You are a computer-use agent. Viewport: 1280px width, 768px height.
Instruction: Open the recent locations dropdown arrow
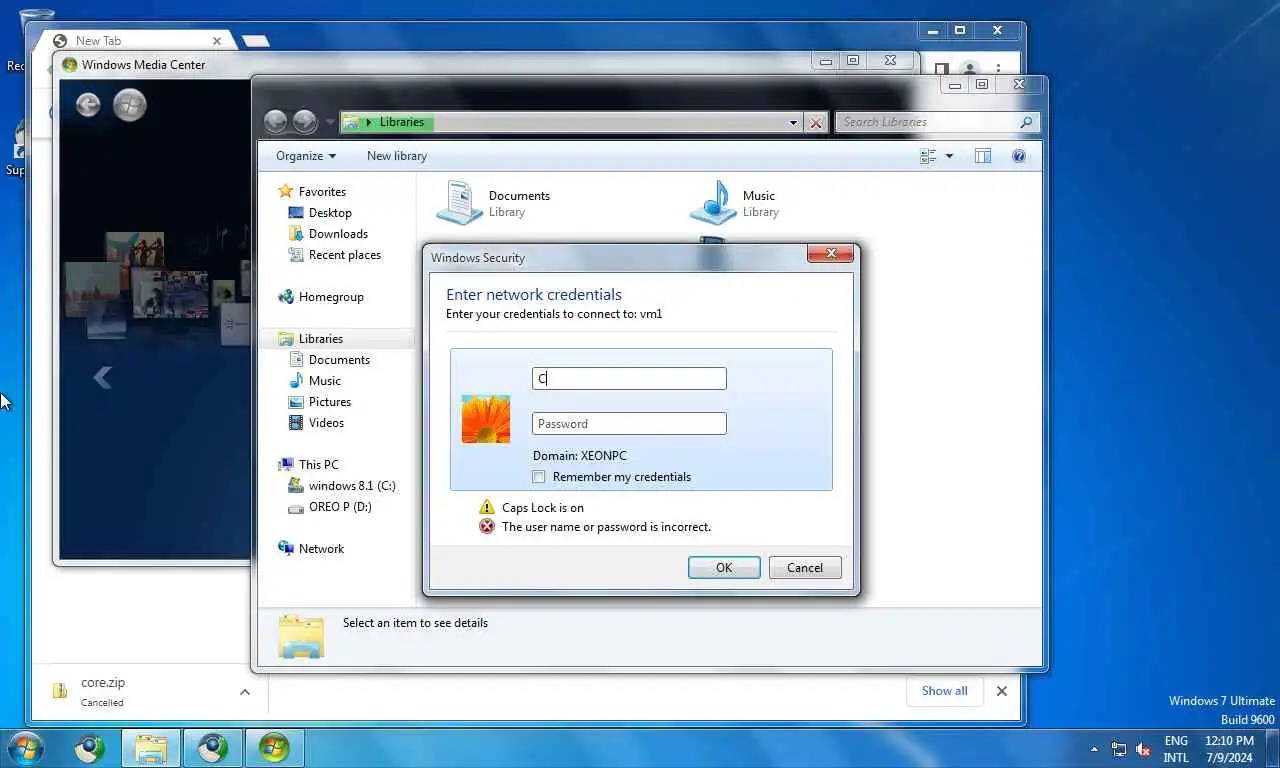point(330,122)
